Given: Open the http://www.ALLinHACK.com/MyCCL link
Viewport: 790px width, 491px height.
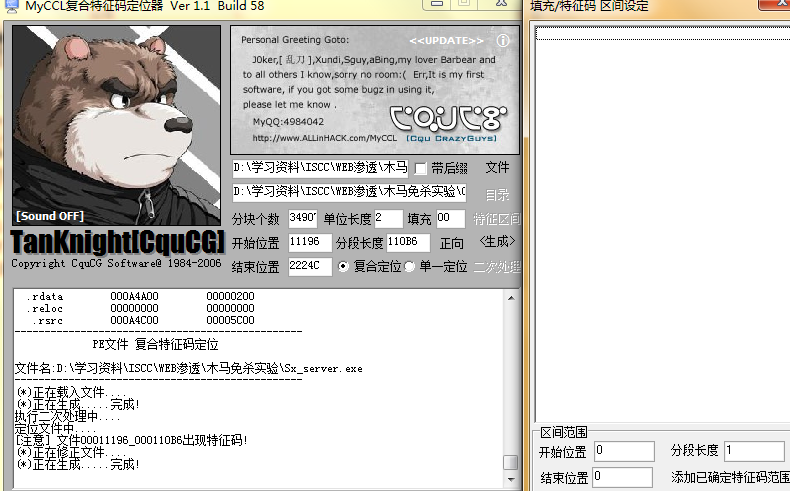Looking at the screenshot, I should (x=324, y=138).
